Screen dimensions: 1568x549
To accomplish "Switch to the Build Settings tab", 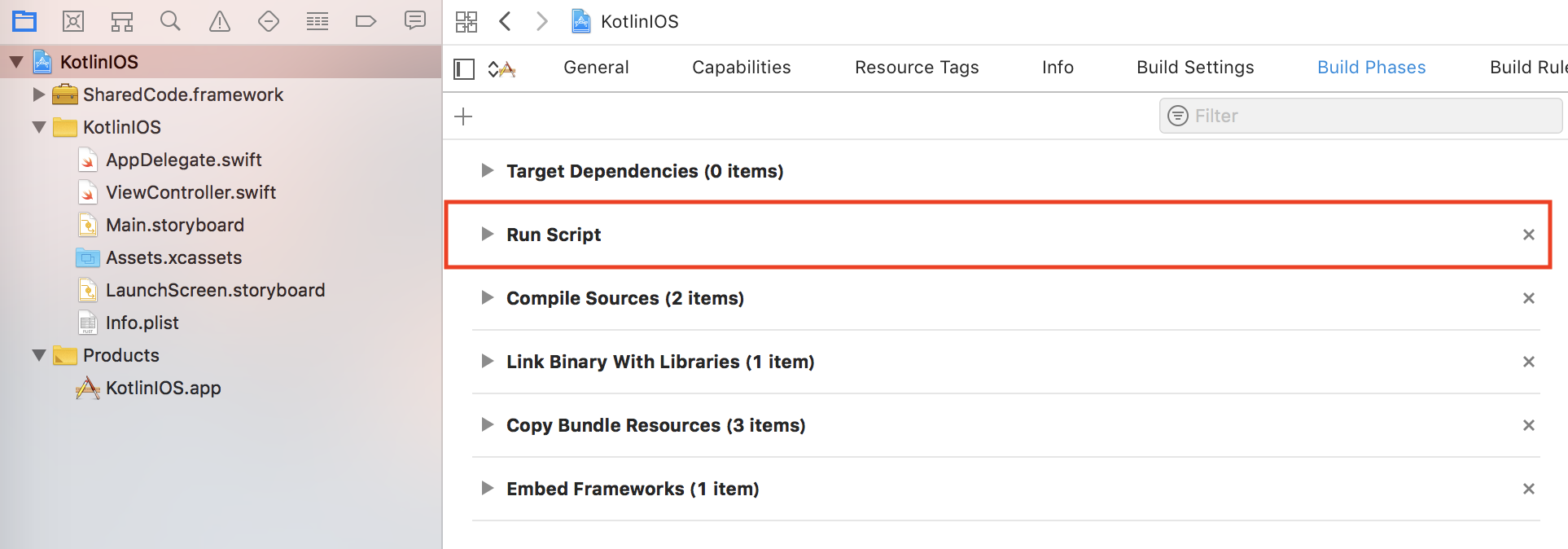I will 1194,68.
